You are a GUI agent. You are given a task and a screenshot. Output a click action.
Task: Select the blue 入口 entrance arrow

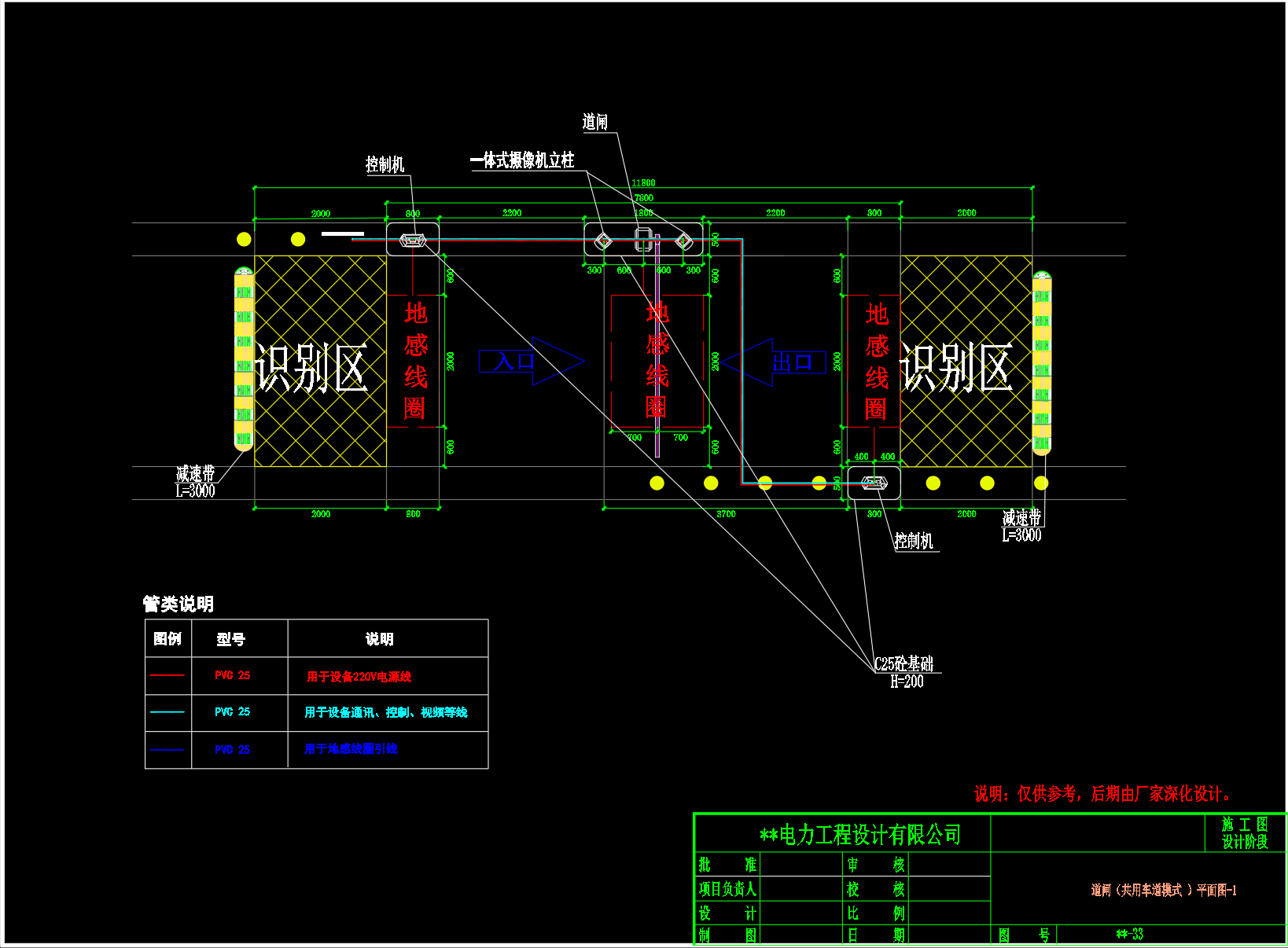coord(532,362)
